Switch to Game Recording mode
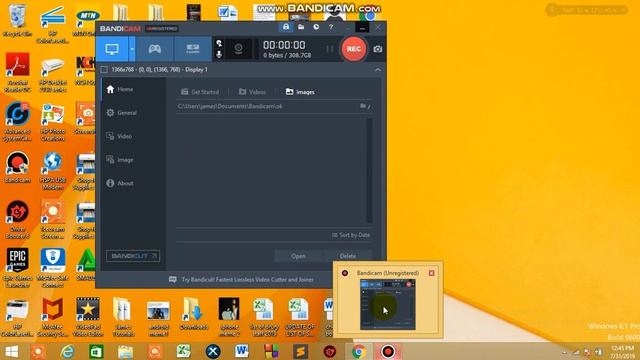The height and width of the screenshot is (360, 640). 154,49
